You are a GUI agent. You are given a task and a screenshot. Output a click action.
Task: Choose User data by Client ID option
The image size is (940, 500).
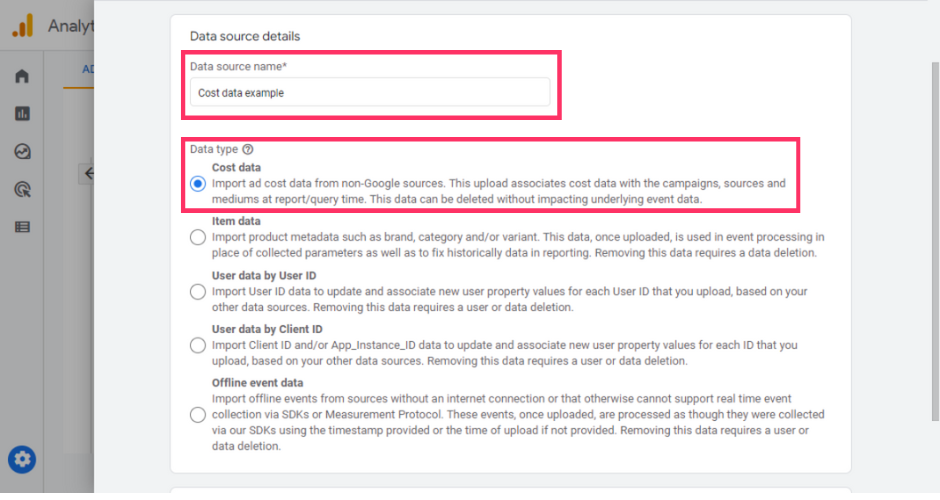pyautogui.click(x=198, y=345)
